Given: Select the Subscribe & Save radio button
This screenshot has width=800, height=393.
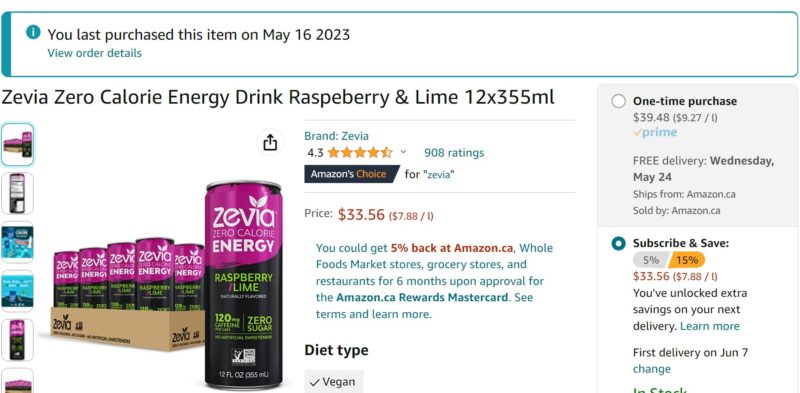Looking at the screenshot, I should point(618,243).
